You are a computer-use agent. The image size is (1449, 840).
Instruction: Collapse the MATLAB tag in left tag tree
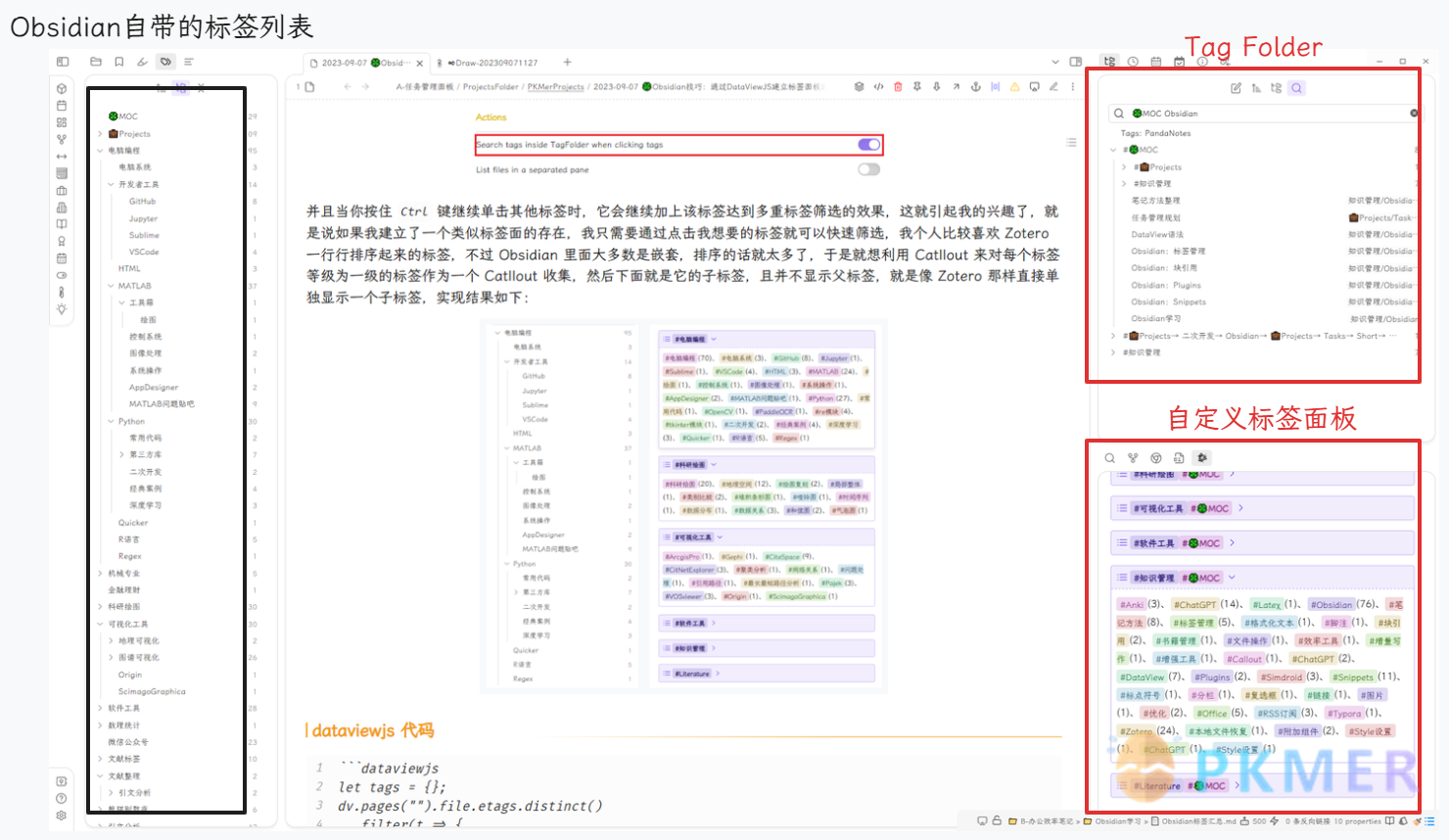click(111, 286)
